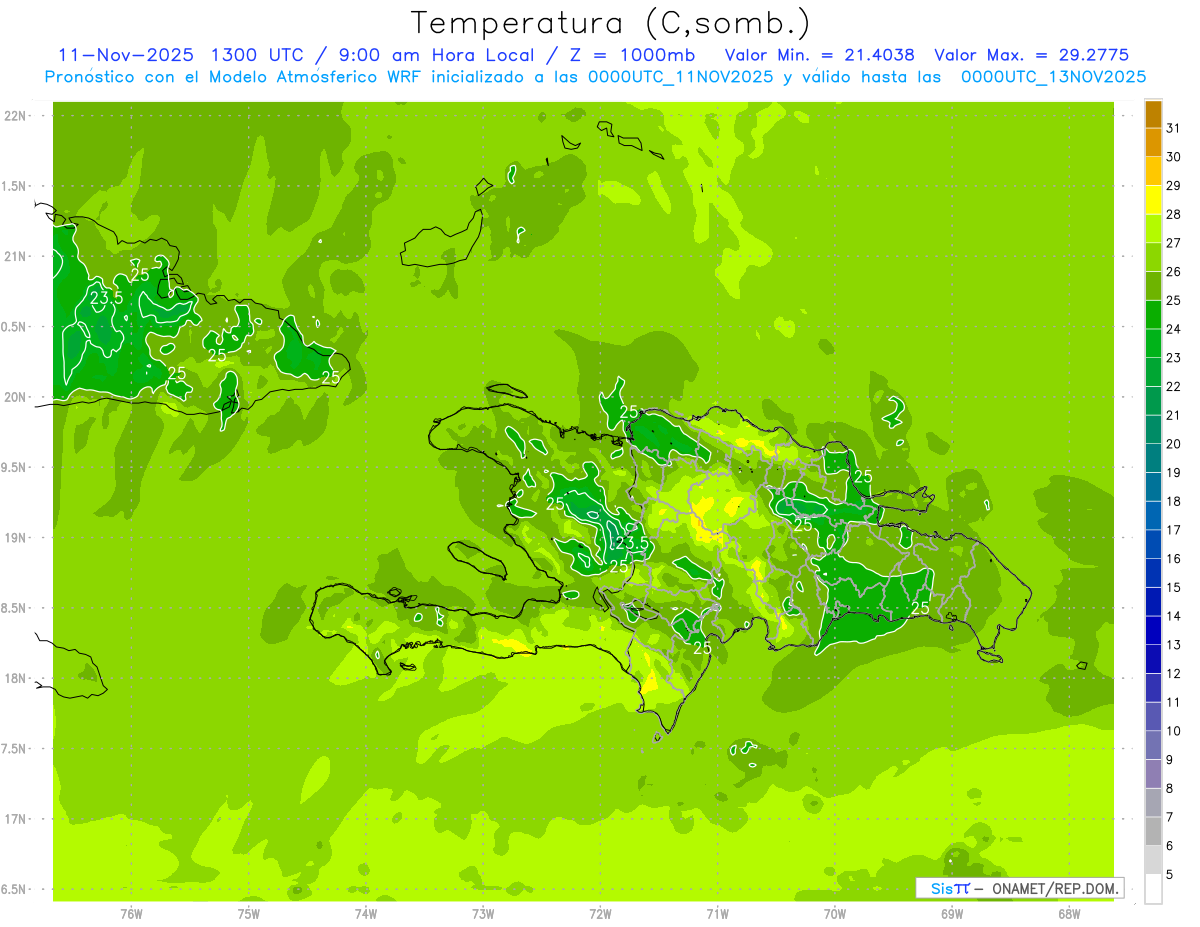This screenshot has width=1200, height=927.
Task: Pick the legend swatch between 6 and 7
Action: tap(1153, 831)
